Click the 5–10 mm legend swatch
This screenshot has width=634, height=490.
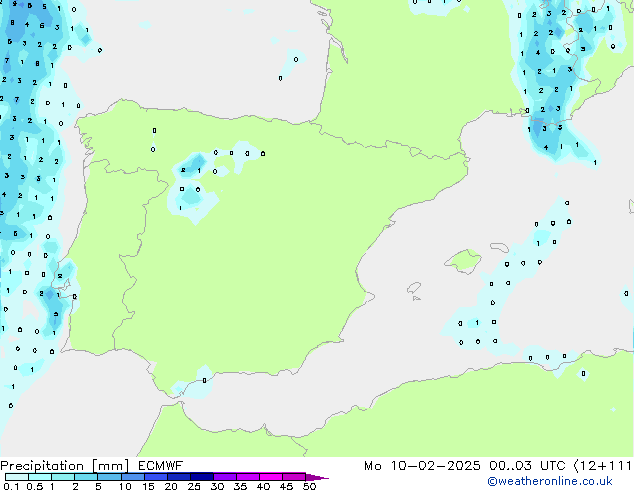coord(109,477)
